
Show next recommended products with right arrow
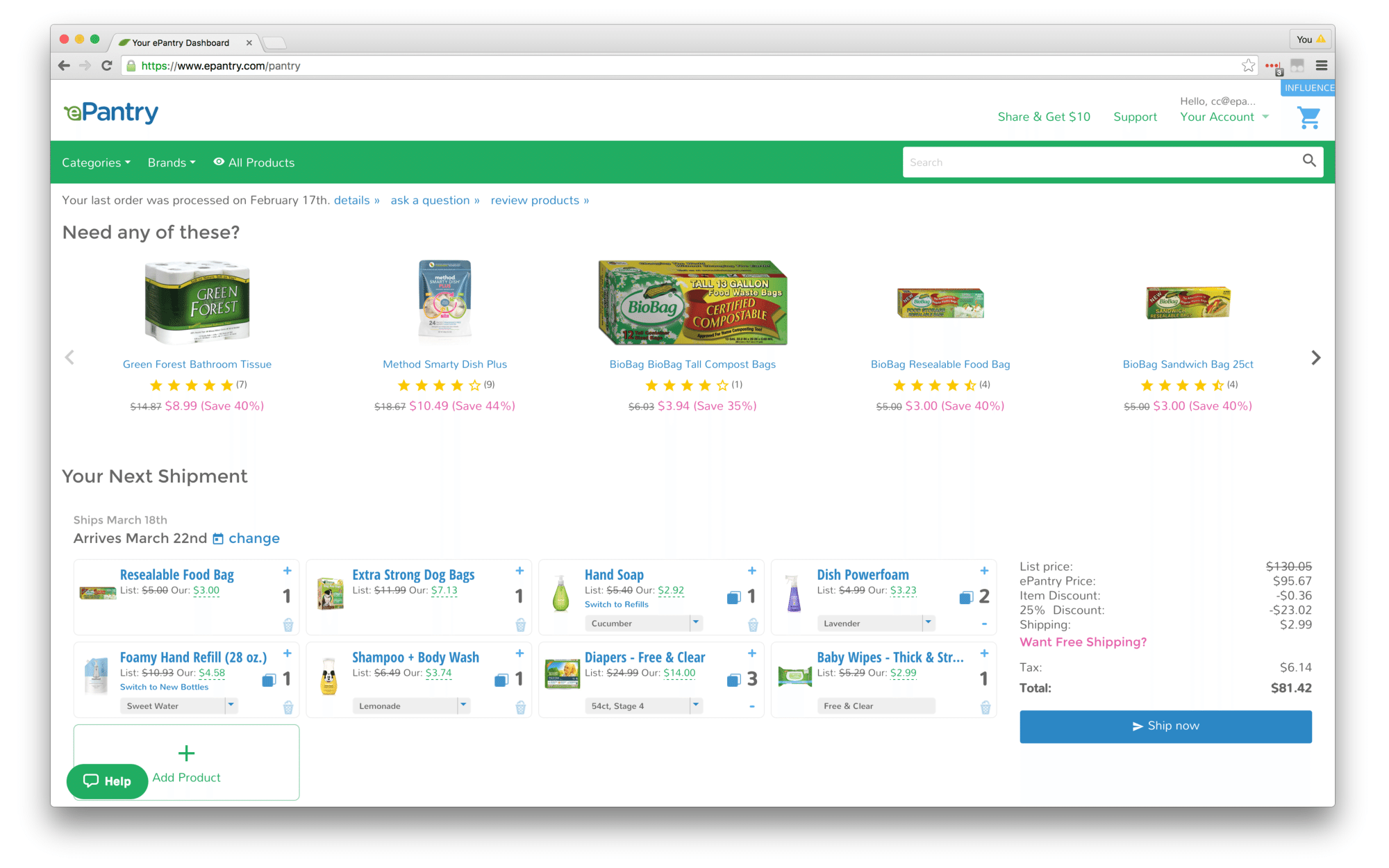click(x=1315, y=358)
